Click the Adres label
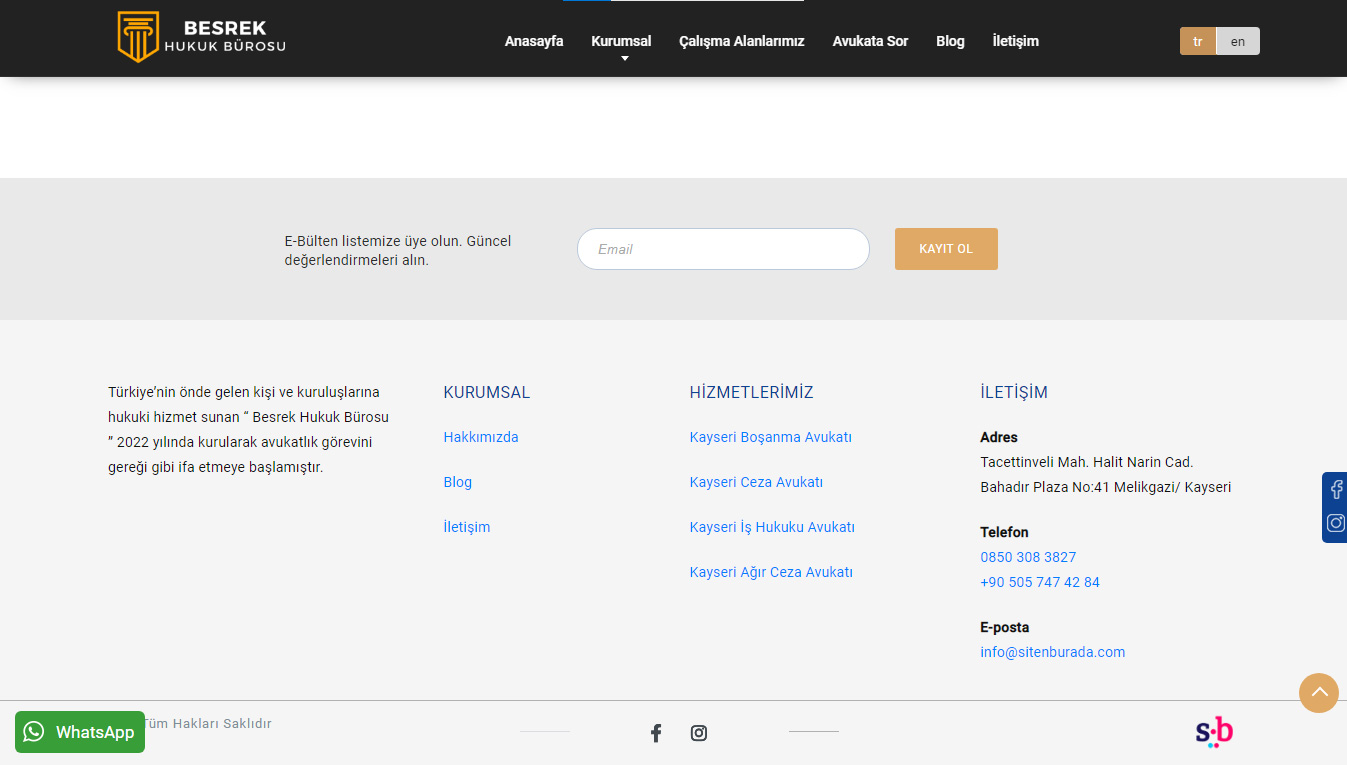 tap(999, 437)
